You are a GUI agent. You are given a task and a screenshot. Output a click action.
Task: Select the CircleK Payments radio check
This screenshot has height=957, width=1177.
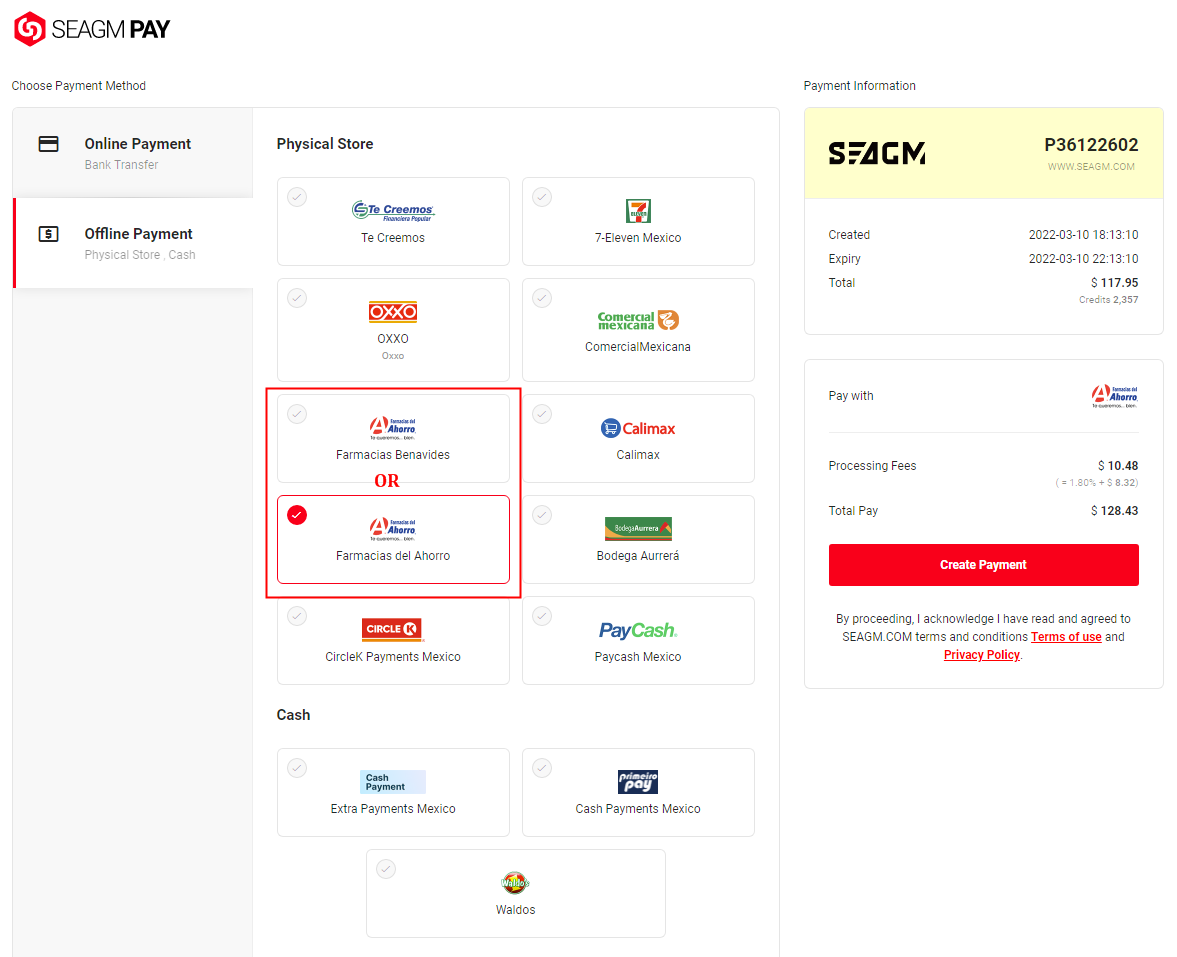point(297,616)
